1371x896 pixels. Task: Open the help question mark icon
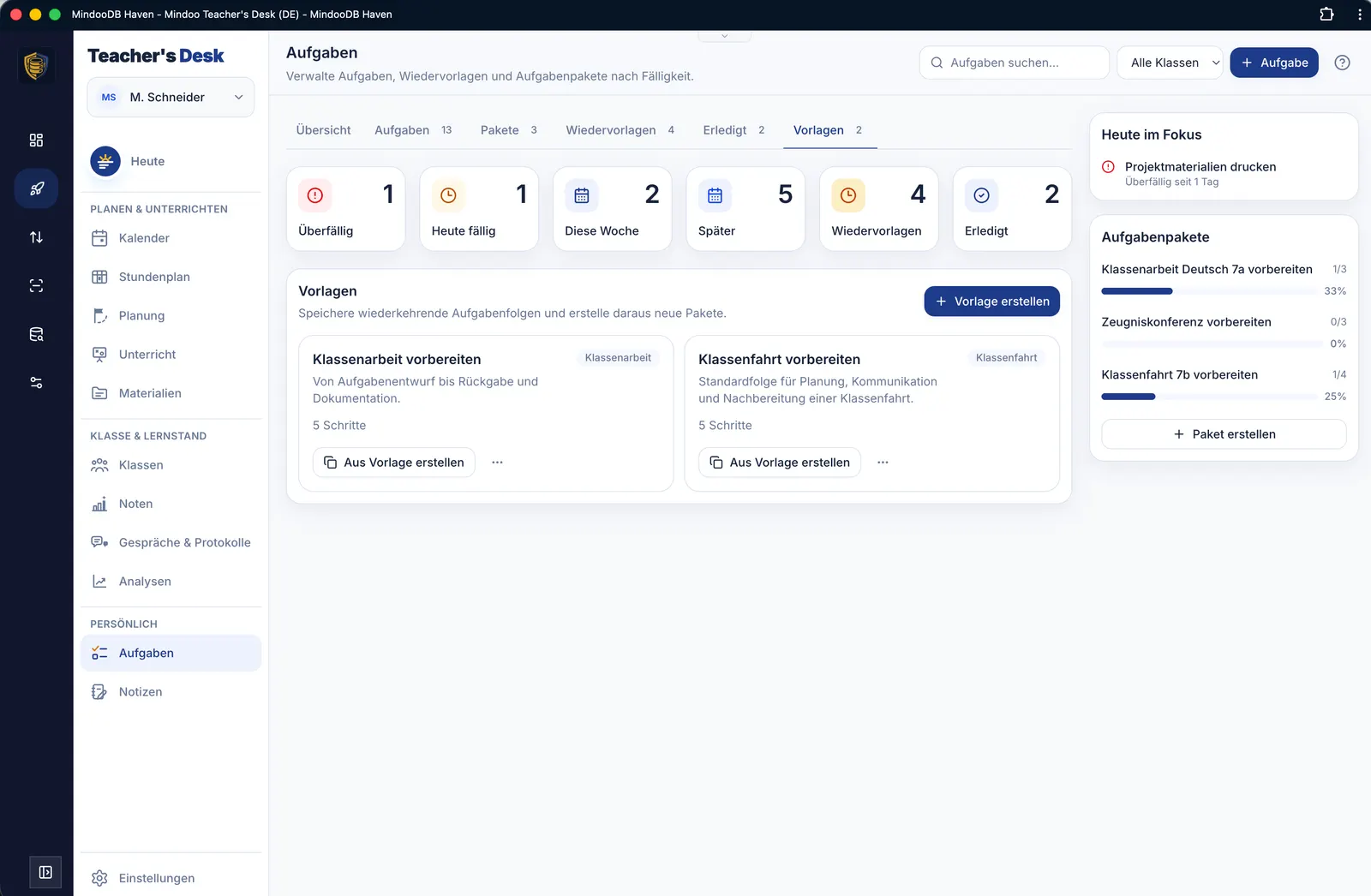[1342, 63]
